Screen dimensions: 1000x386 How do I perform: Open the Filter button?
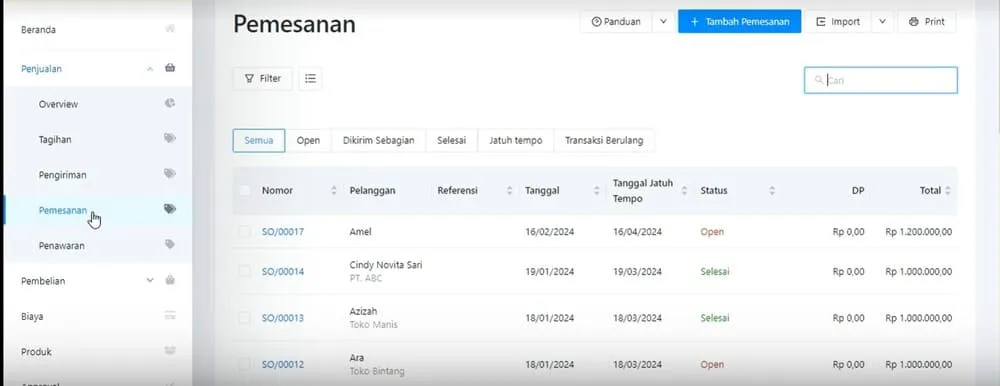point(263,78)
